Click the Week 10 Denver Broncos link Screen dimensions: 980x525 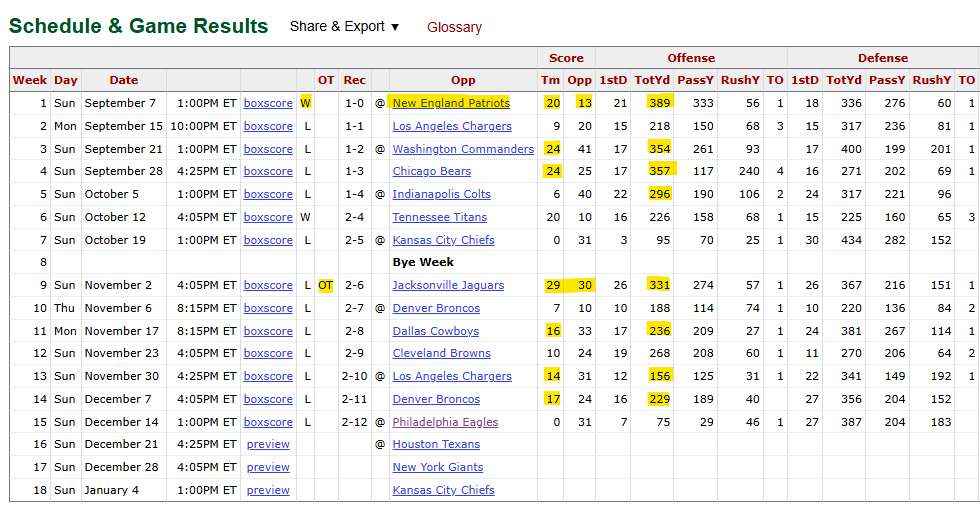pos(436,308)
